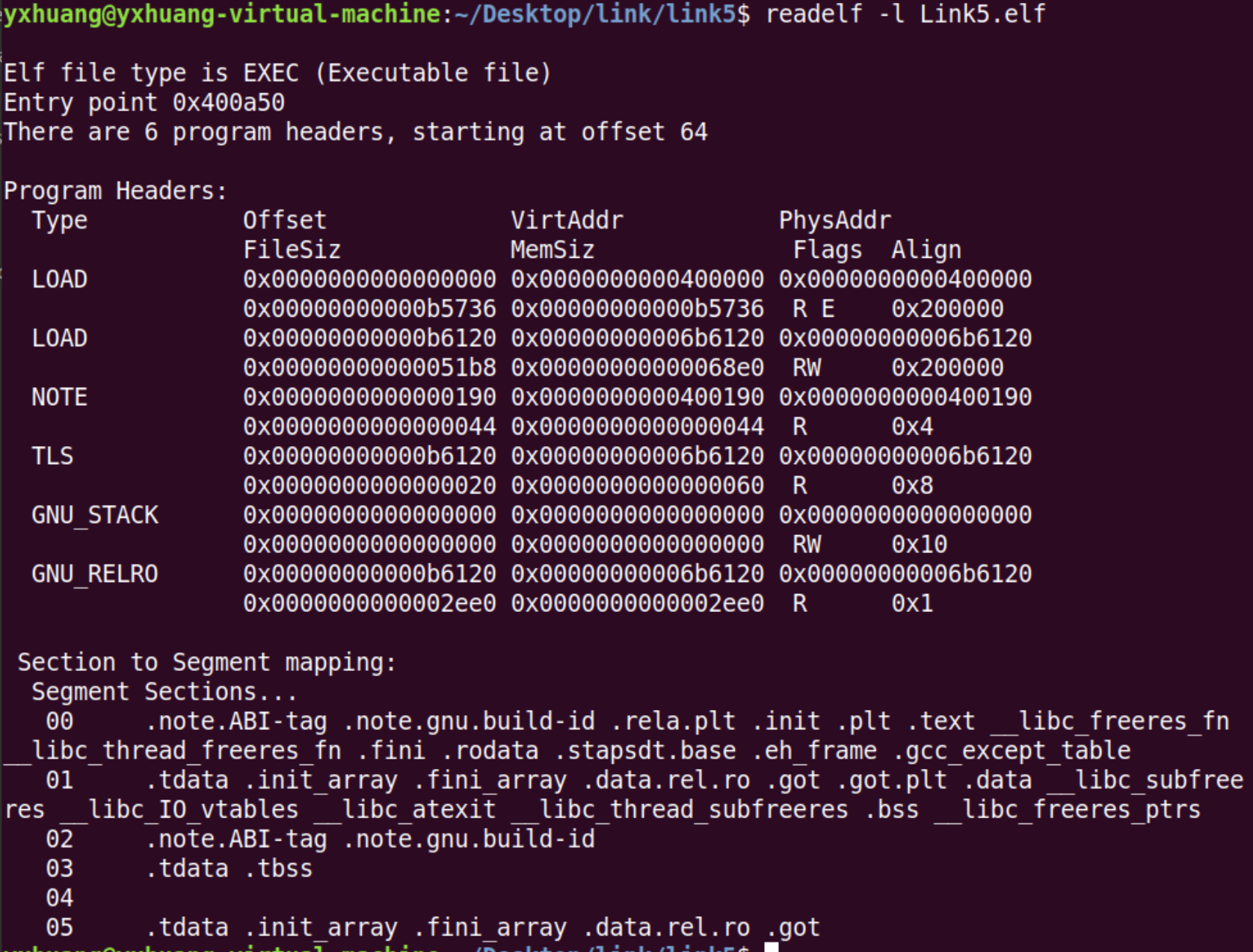Click the TLS segment type entry
The image size is (1253, 952).
pos(52,456)
